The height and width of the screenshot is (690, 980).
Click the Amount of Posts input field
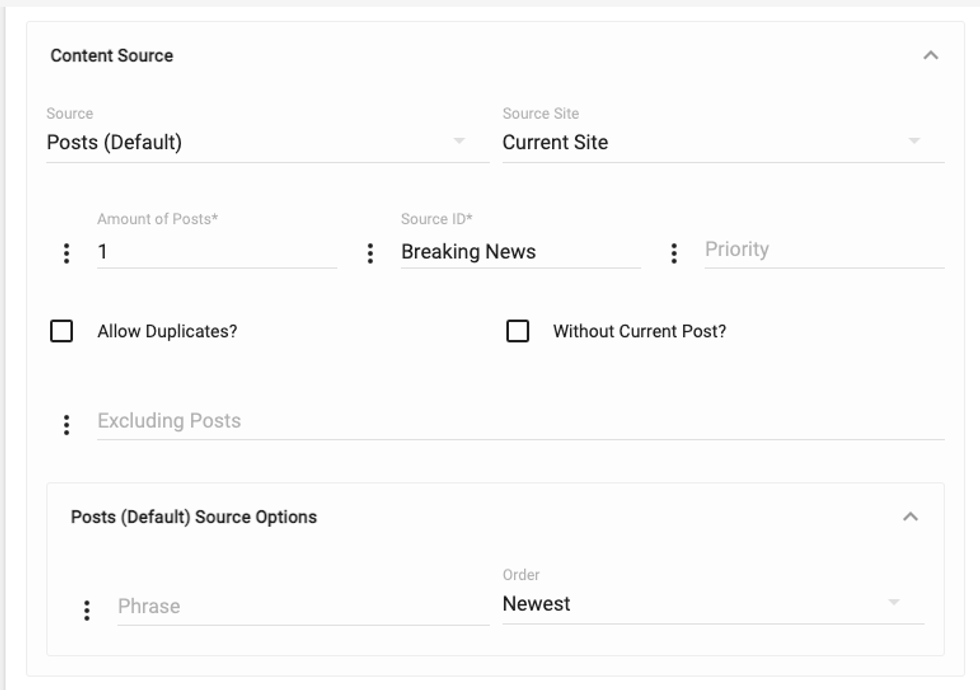click(x=216, y=252)
